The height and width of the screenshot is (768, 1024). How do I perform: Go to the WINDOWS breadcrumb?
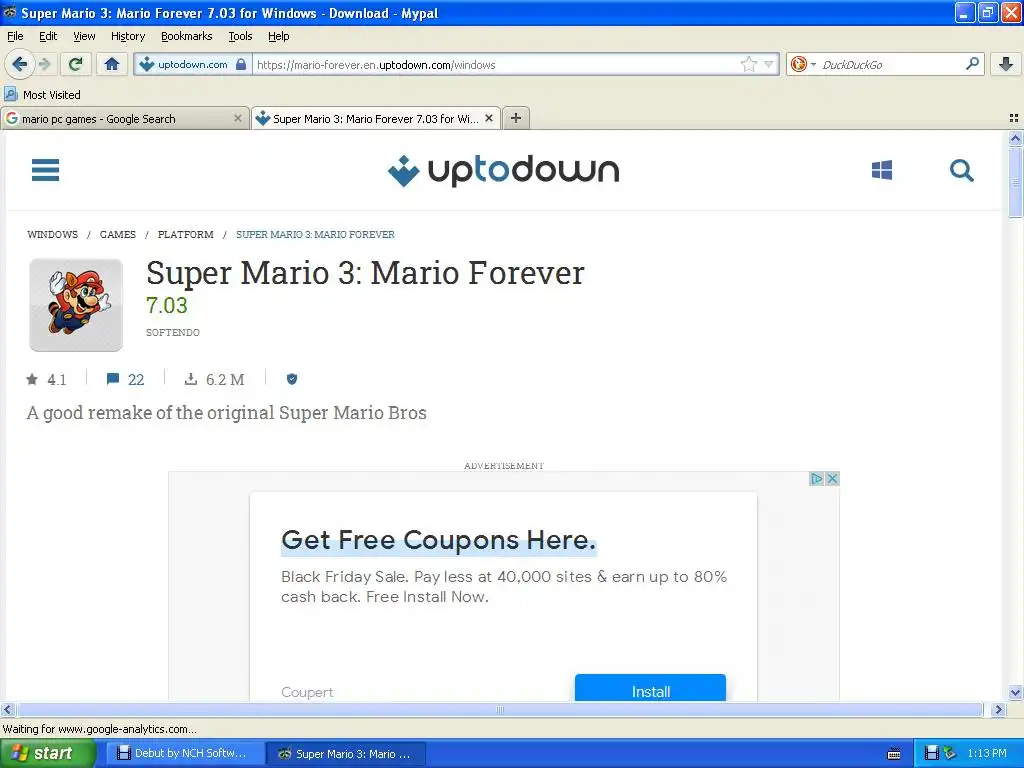(x=52, y=234)
